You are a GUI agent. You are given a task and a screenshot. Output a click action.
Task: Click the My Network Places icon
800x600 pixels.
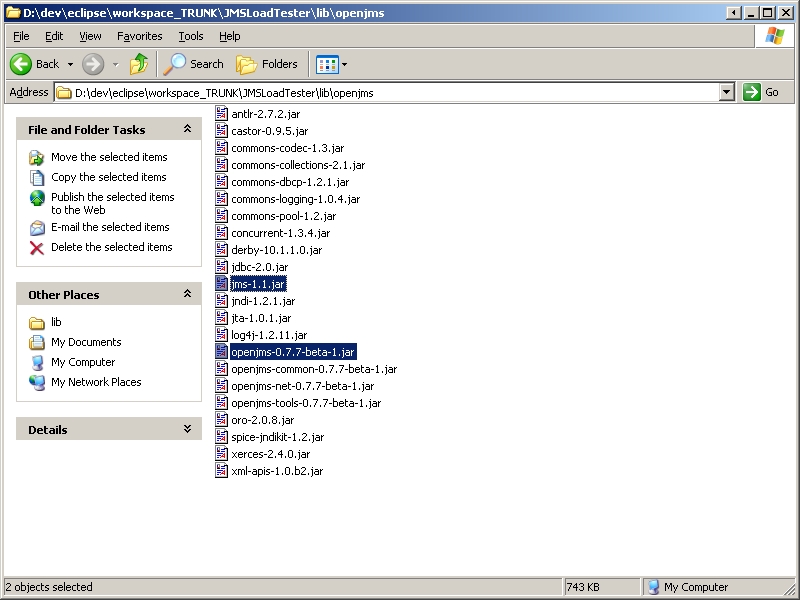coord(37,382)
